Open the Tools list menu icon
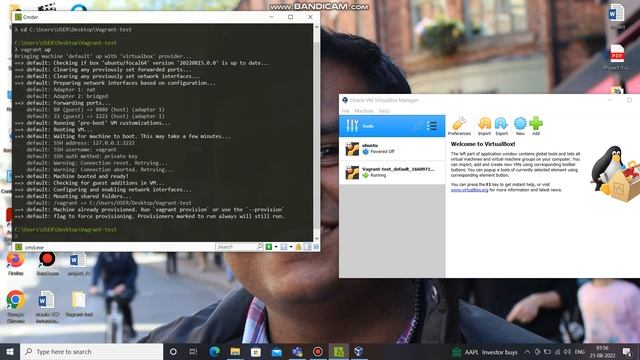The image size is (640, 360). (x=432, y=126)
